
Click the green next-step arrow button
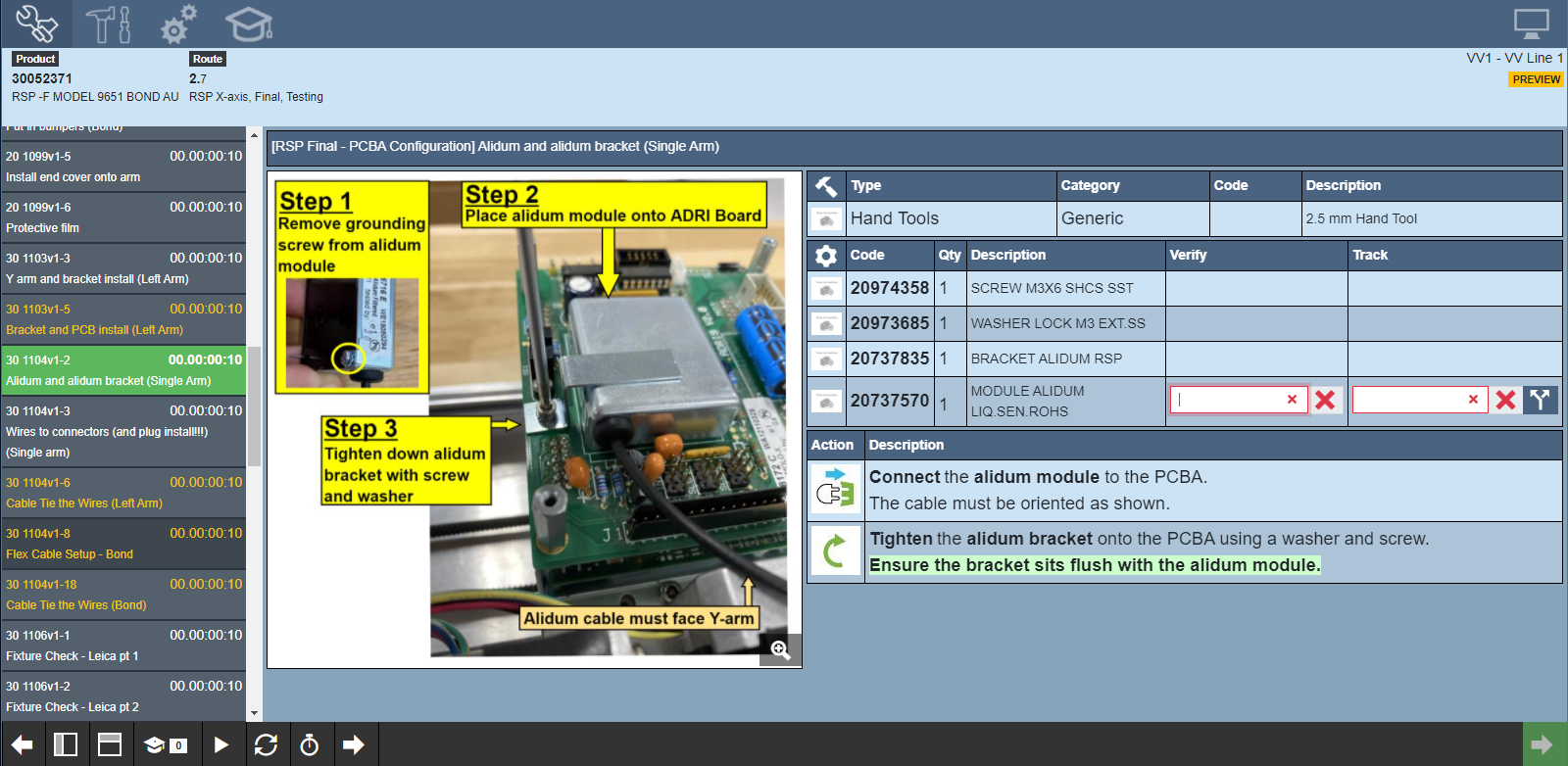[x=1543, y=744]
